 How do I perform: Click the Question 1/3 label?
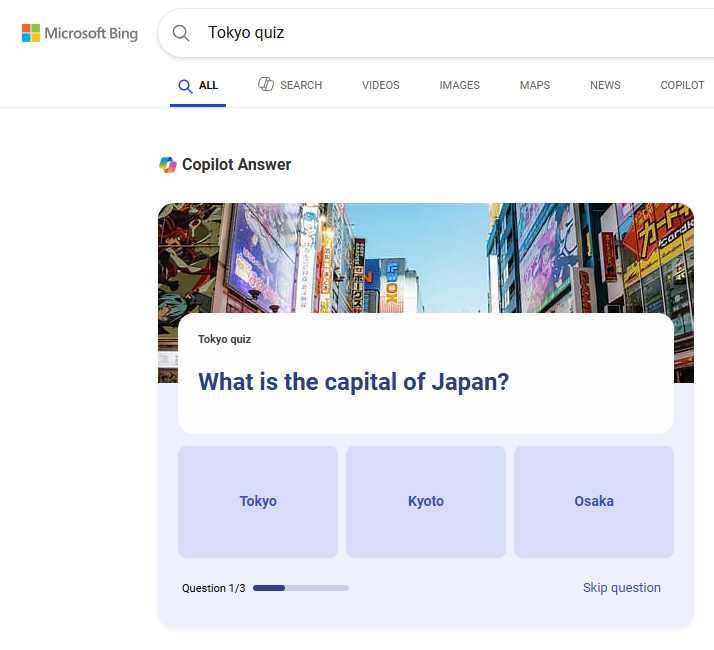pos(214,588)
